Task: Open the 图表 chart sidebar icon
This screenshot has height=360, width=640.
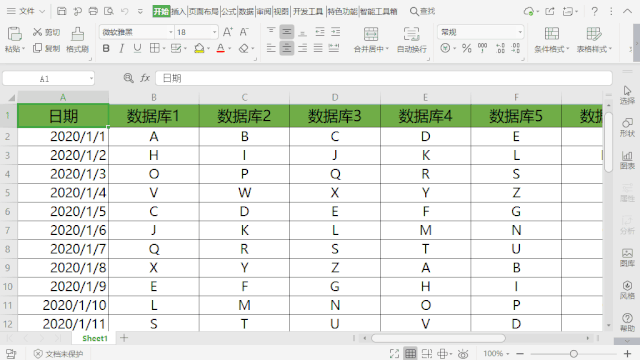Action: pyautogui.click(x=627, y=160)
